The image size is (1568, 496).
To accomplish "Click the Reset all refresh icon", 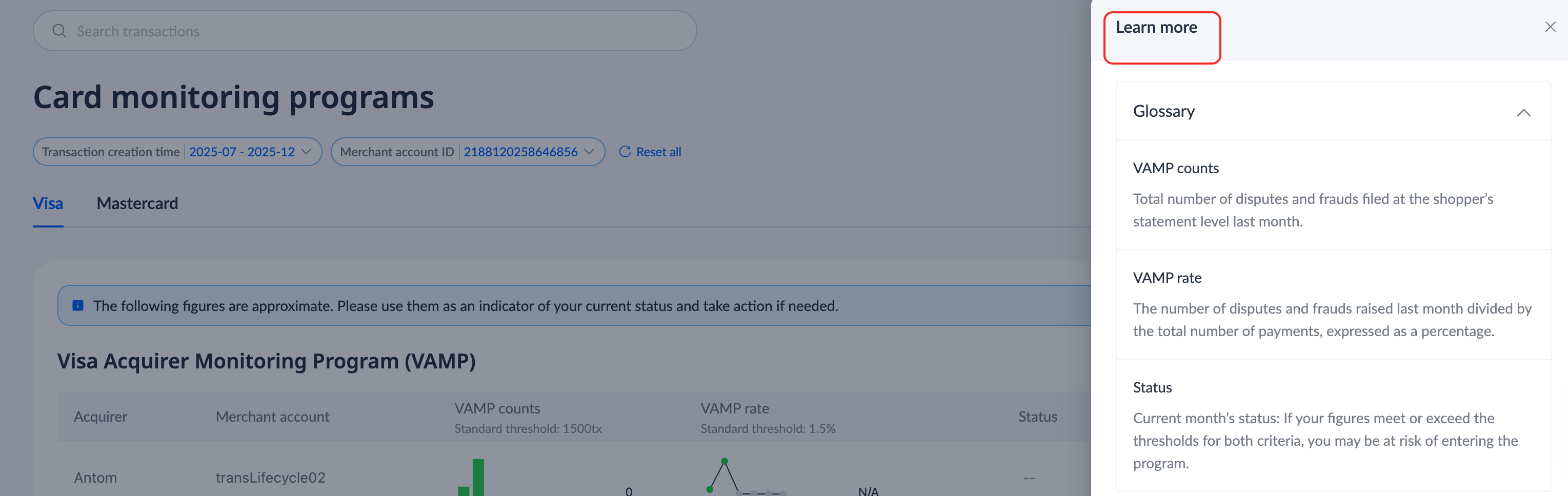I will point(625,152).
